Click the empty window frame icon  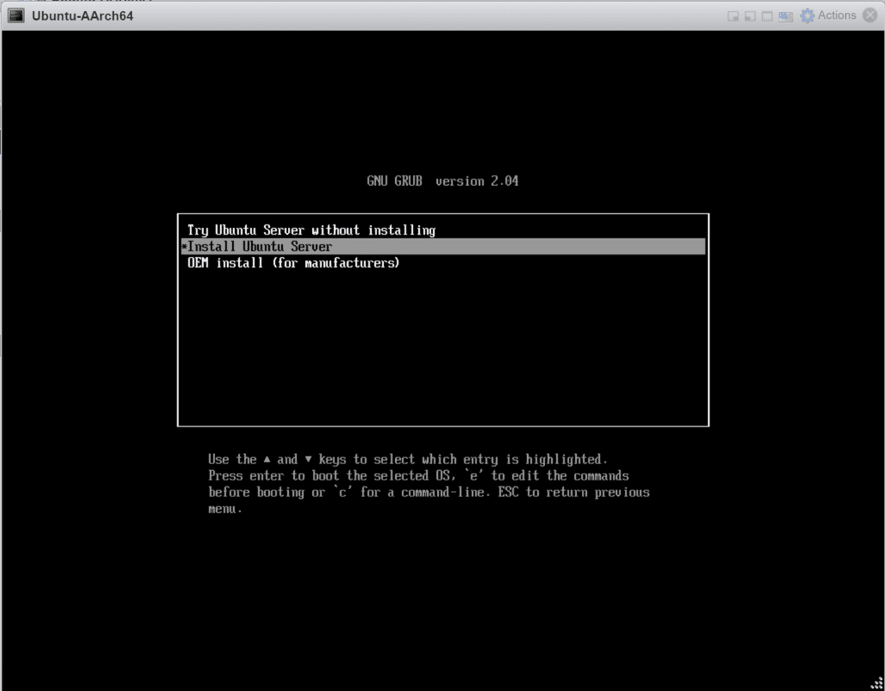point(767,16)
